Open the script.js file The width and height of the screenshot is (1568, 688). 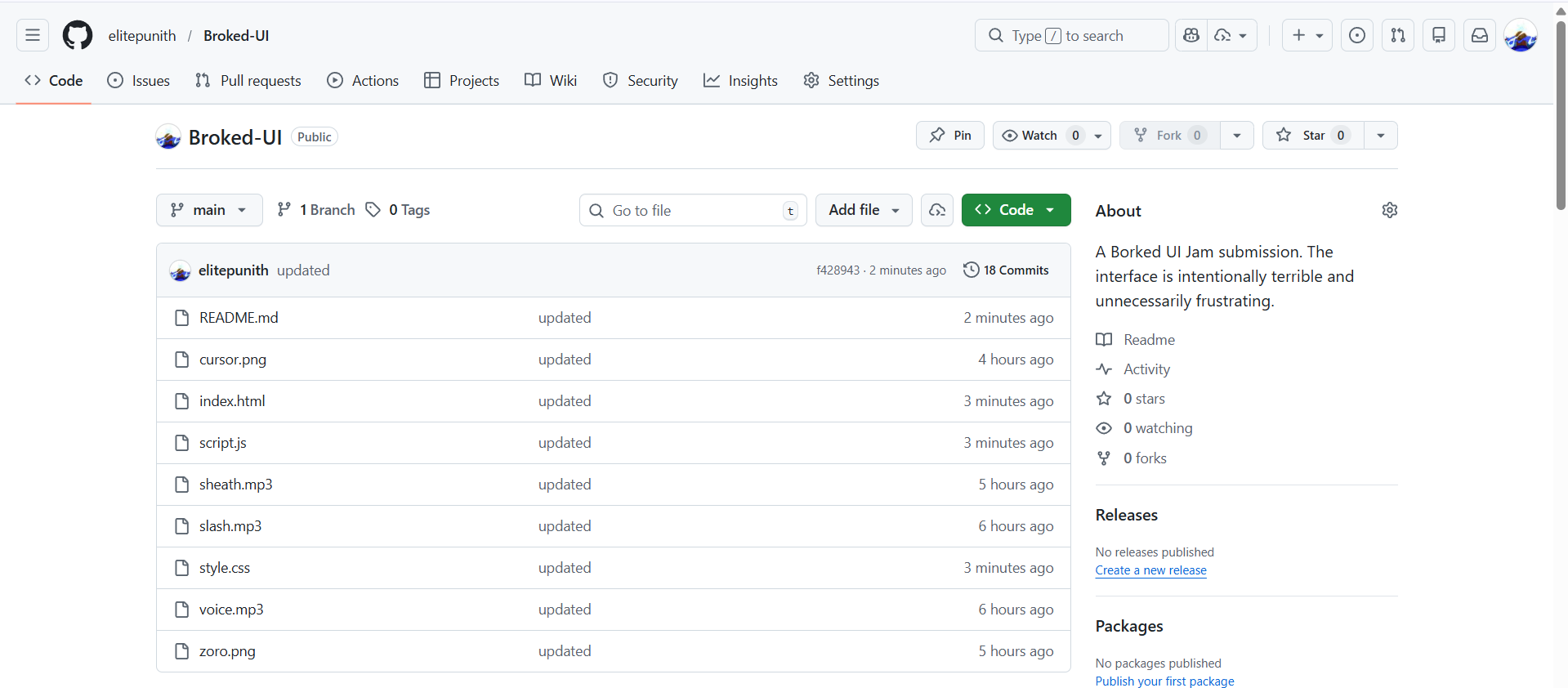coord(223,443)
